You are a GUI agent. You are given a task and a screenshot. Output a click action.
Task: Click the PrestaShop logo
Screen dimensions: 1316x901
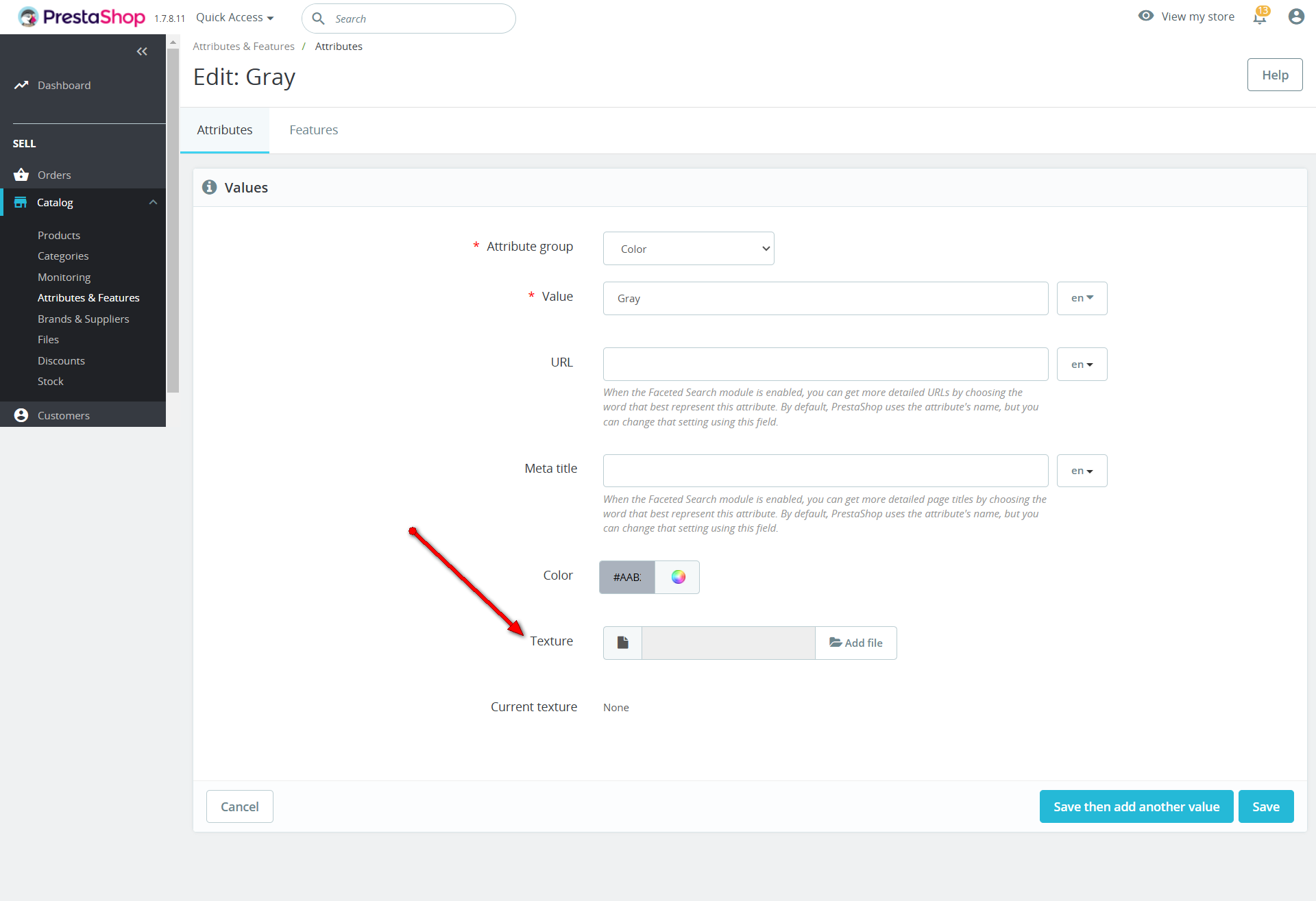click(x=82, y=17)
